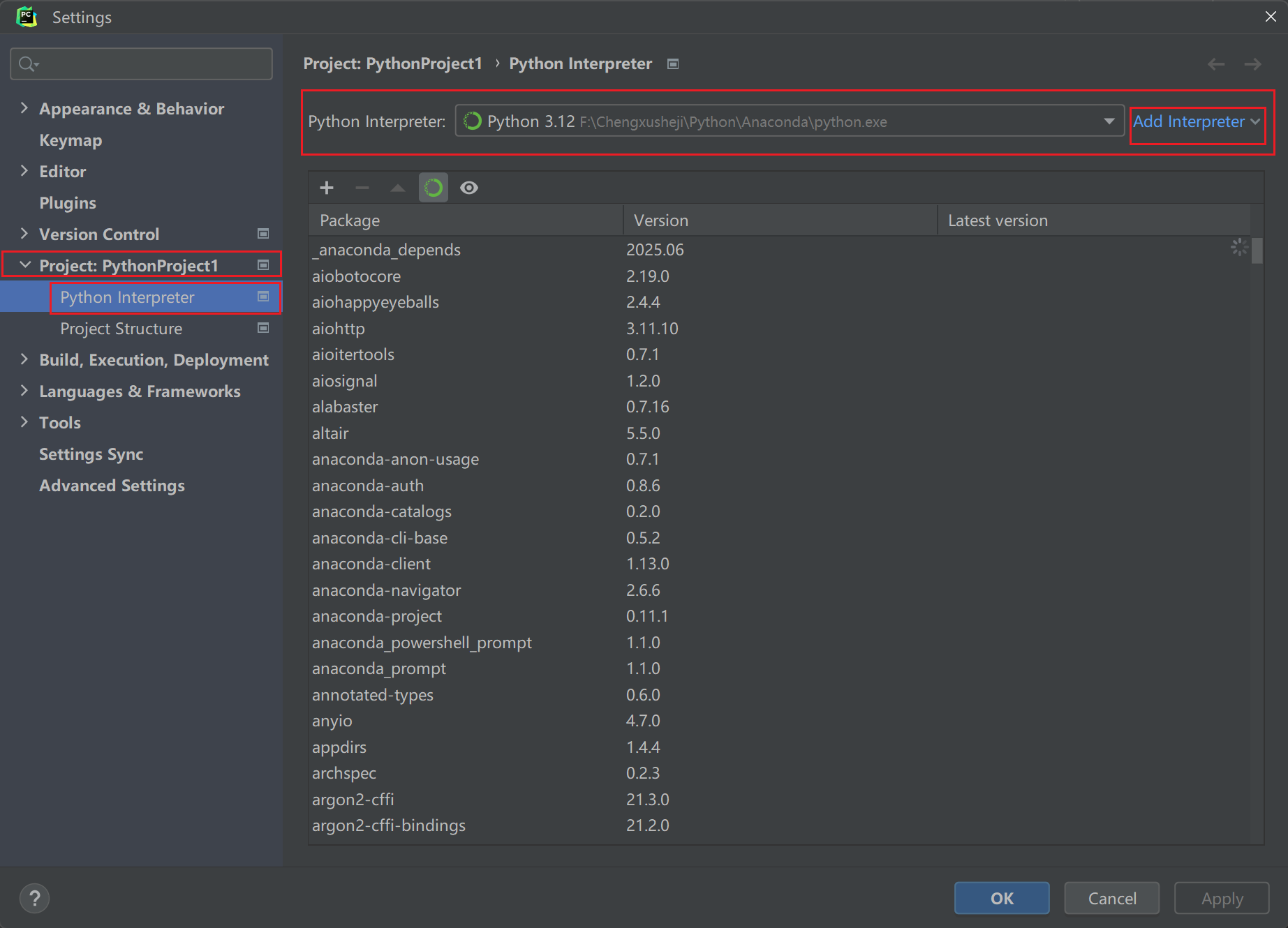Viewport: 1288px width, 928px height.
Task: Select the appdirs package row
Action: point(780,747)
